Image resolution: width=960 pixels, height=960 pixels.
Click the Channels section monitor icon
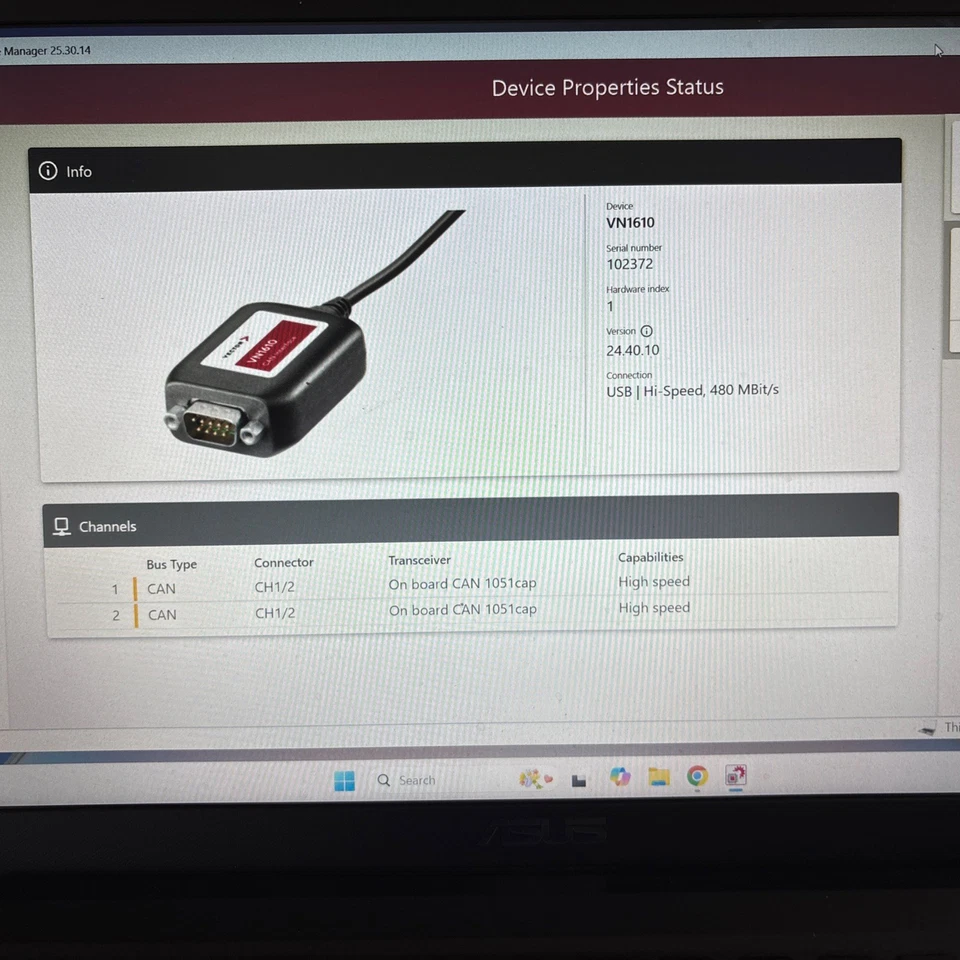point(62,525)
